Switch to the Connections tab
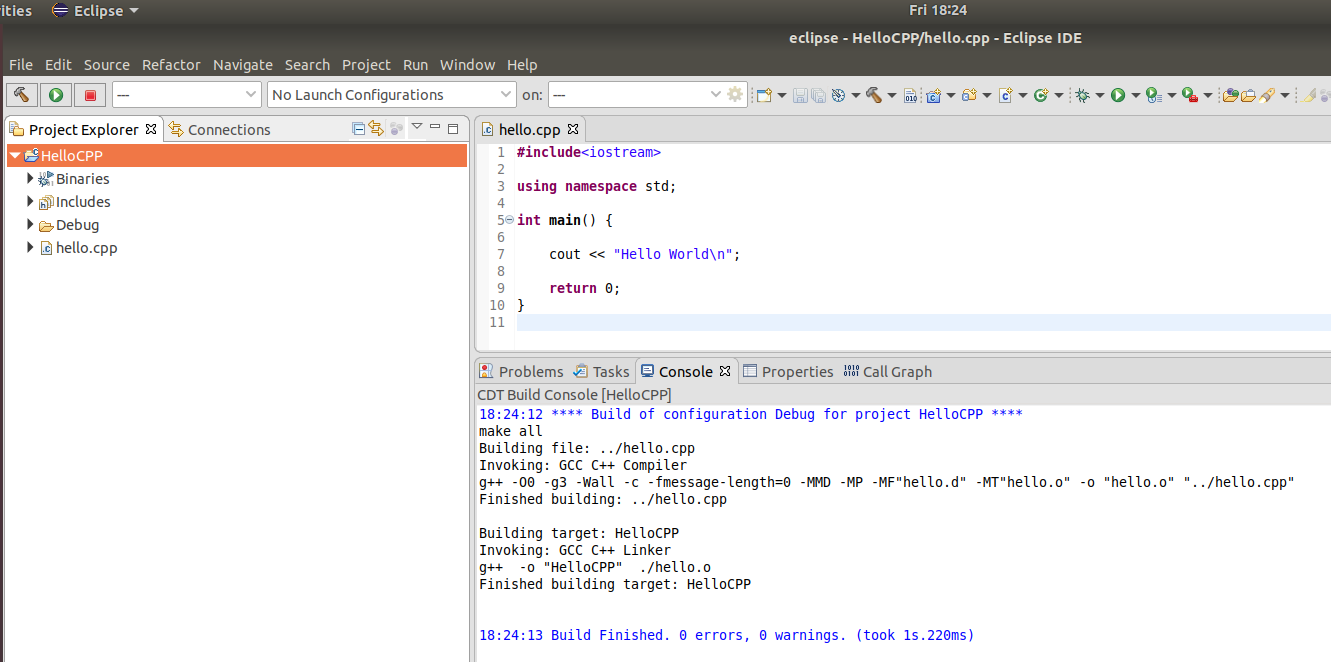 (x=219, y=129)
